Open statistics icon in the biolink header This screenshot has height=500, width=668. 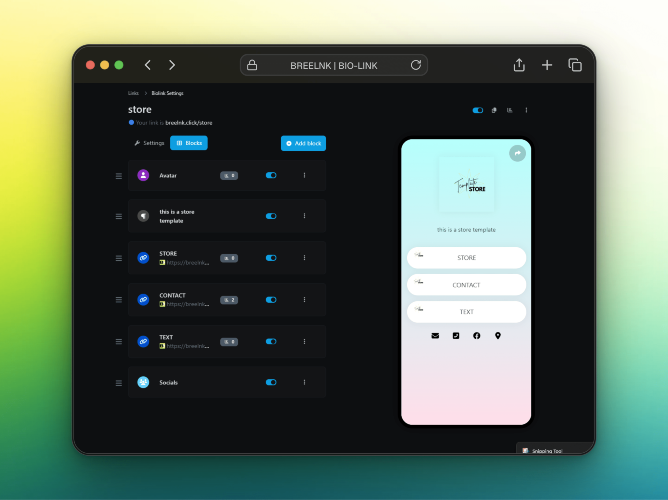(x=510, y=110)
